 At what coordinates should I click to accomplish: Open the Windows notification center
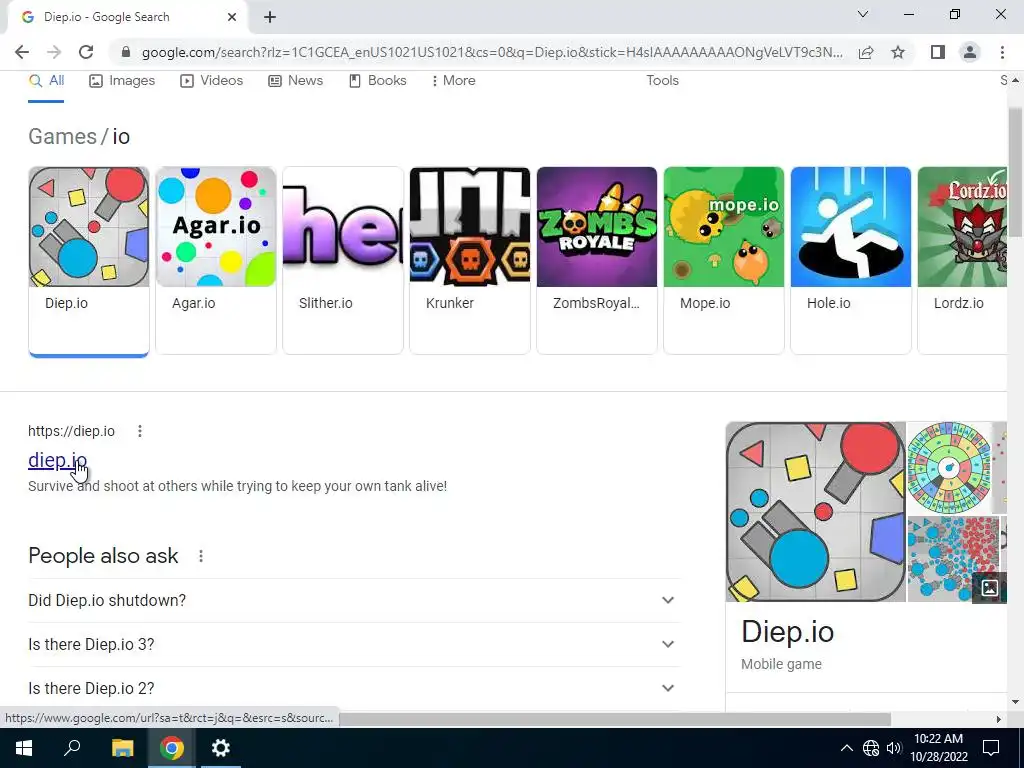pos(991,748)
